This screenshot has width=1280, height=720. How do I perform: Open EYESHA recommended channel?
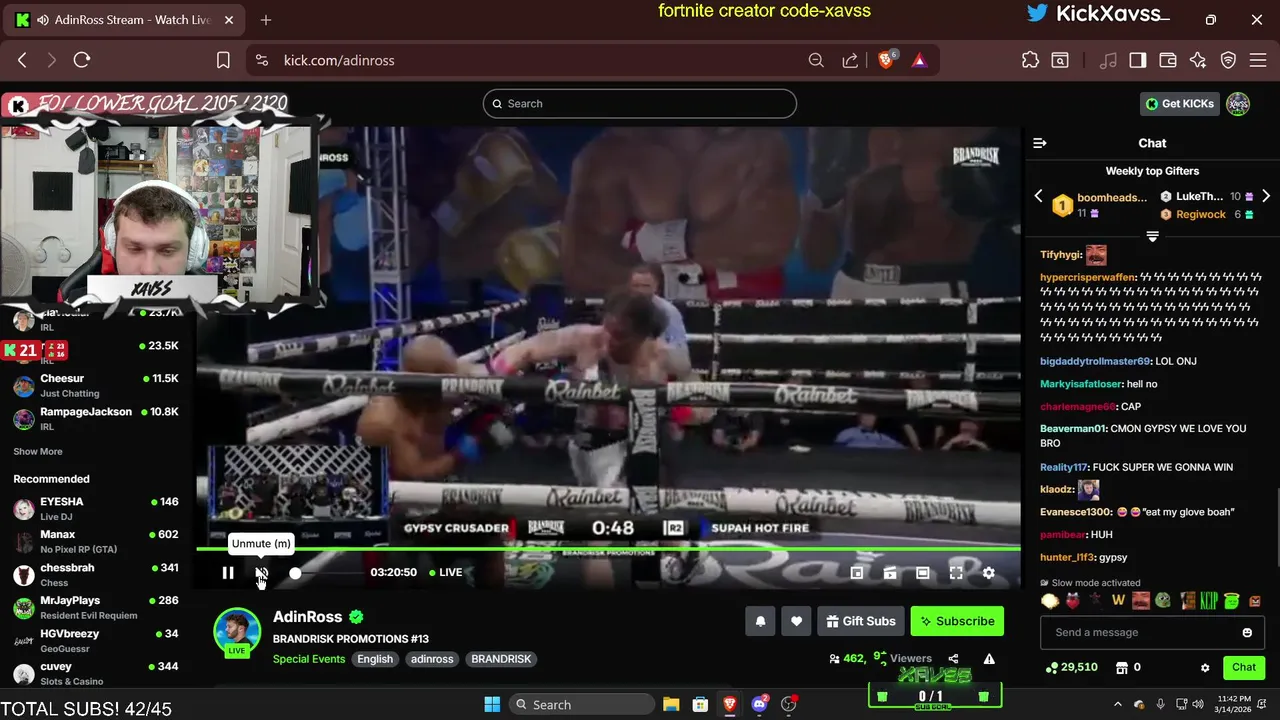point(96,508)
